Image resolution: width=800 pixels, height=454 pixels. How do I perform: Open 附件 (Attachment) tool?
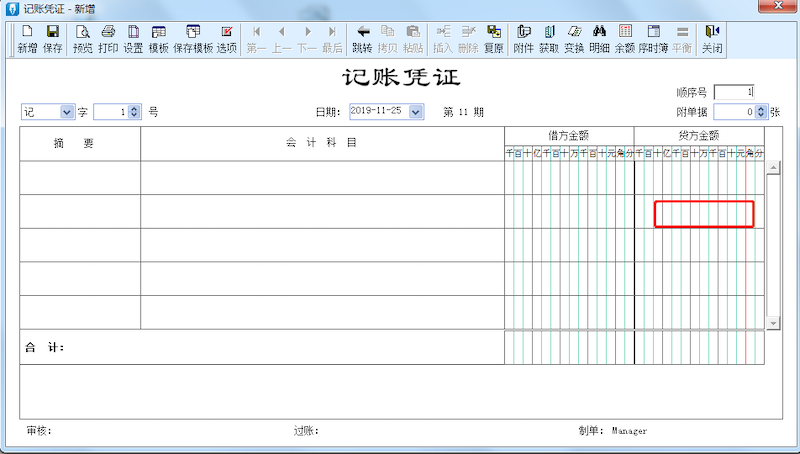coord(523,39)
